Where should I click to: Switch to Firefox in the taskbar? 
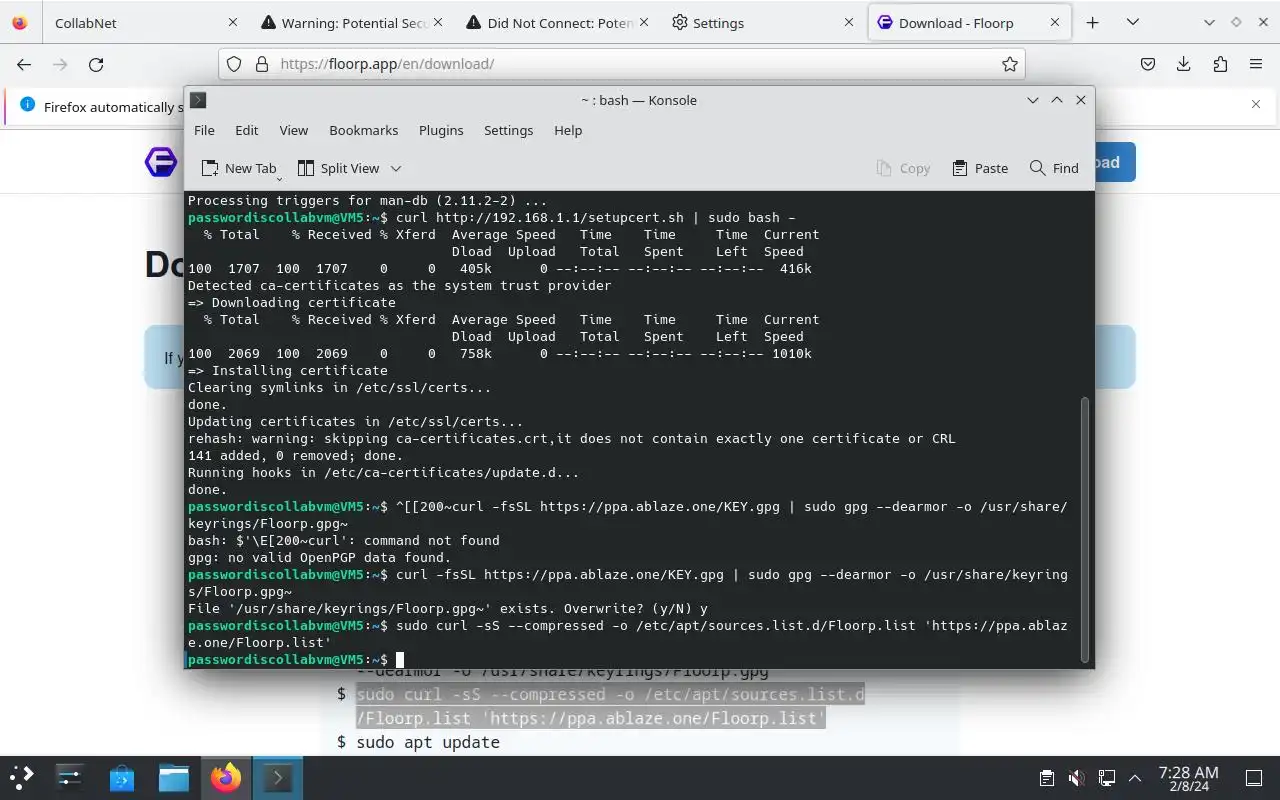pyautogui.click(x=226, y=777)
